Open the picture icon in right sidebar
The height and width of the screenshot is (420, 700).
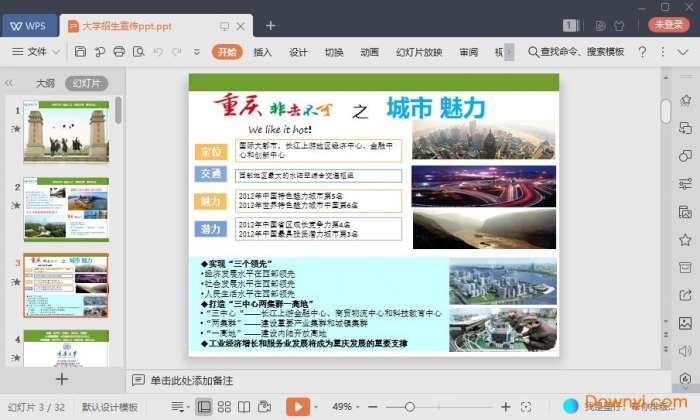(685, 323)
